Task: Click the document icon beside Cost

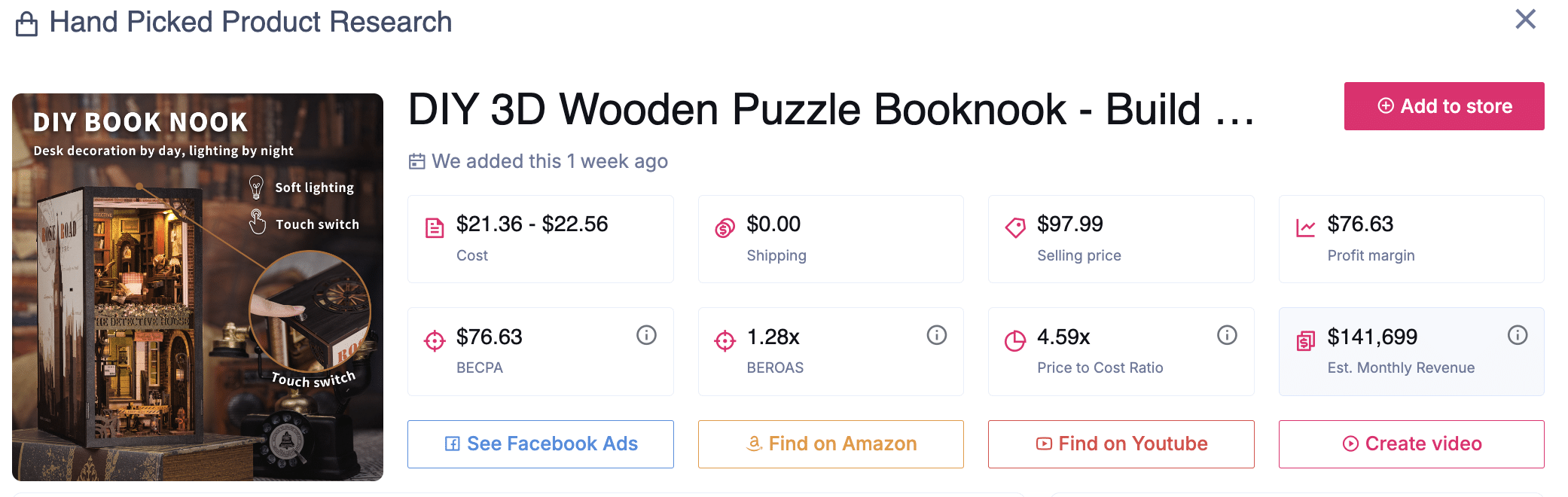Action: coord(435,227)
